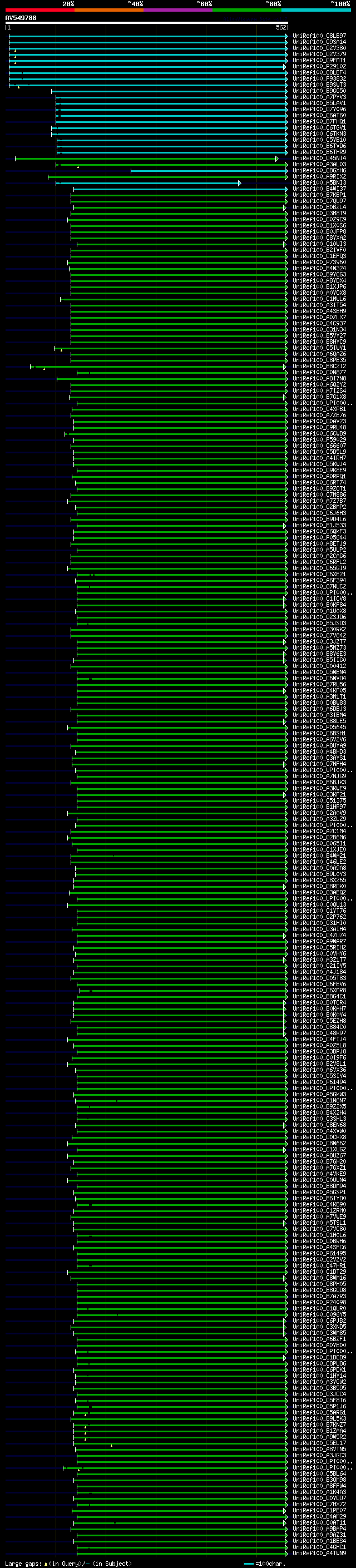Select the UniRef100_B1XOS6 label
This screenshot has width=356, height=1568.
319,225
